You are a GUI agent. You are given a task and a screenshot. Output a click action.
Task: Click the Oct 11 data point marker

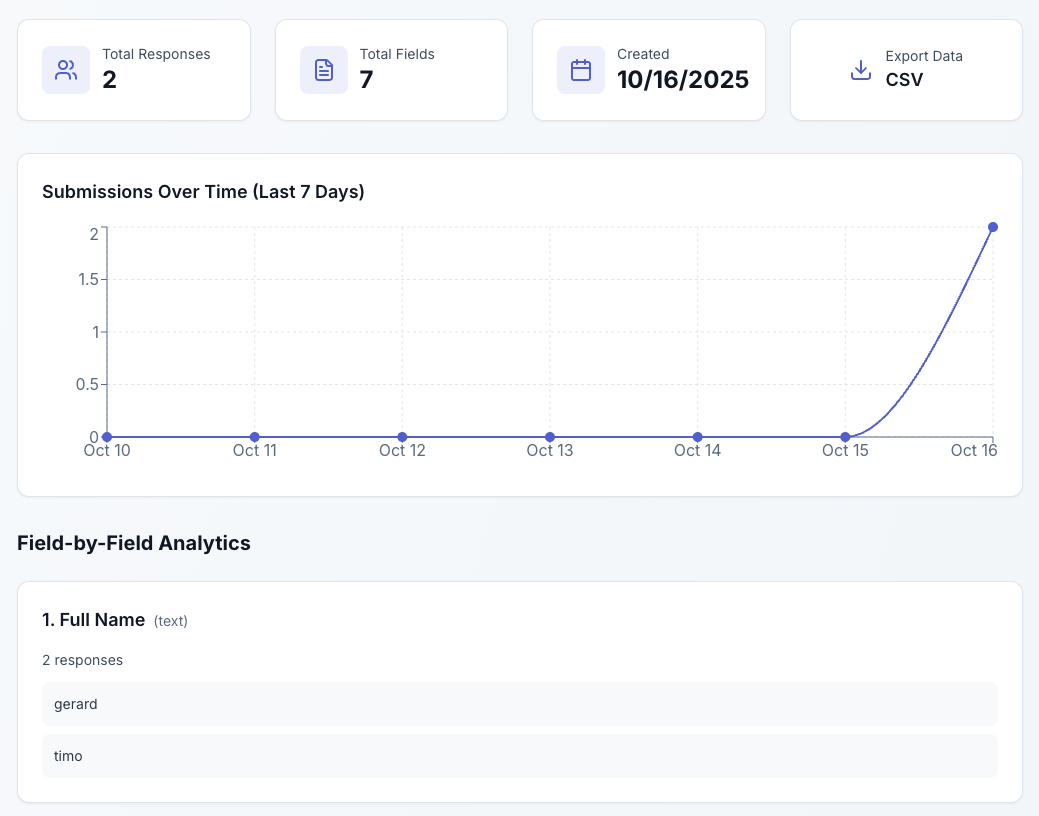point(255,437)
